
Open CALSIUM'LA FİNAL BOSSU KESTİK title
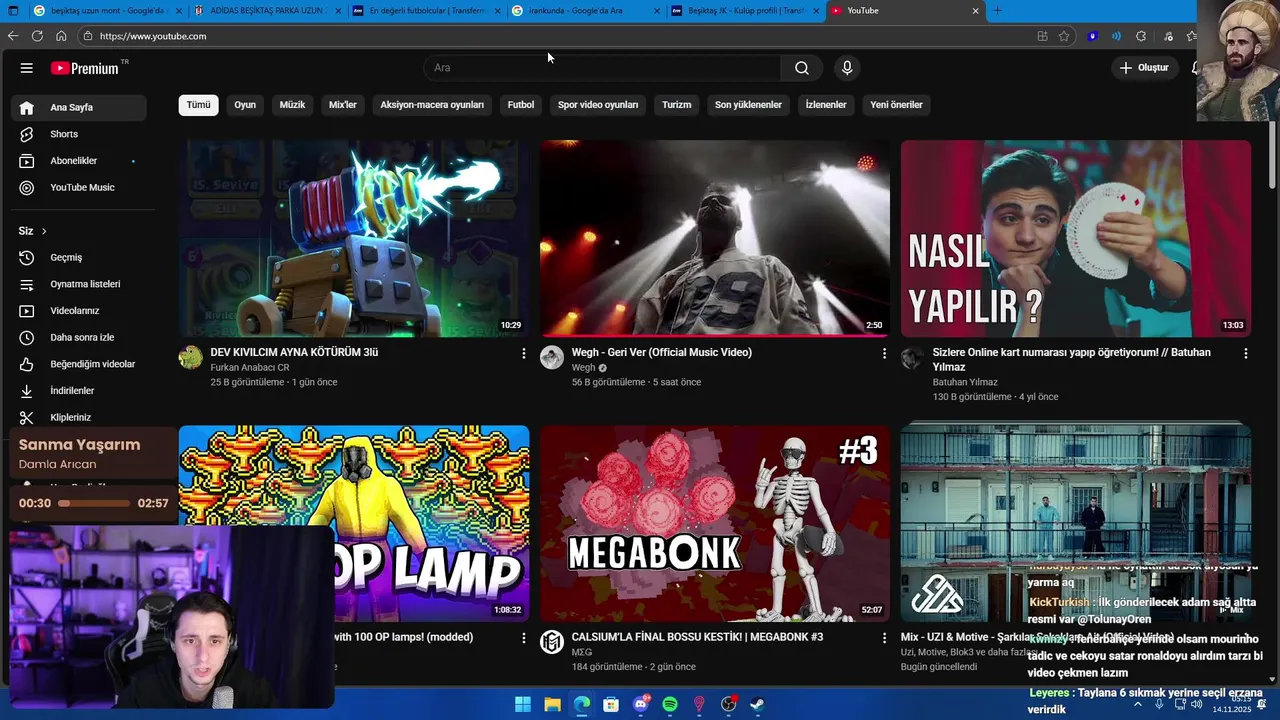coord(697,637)
